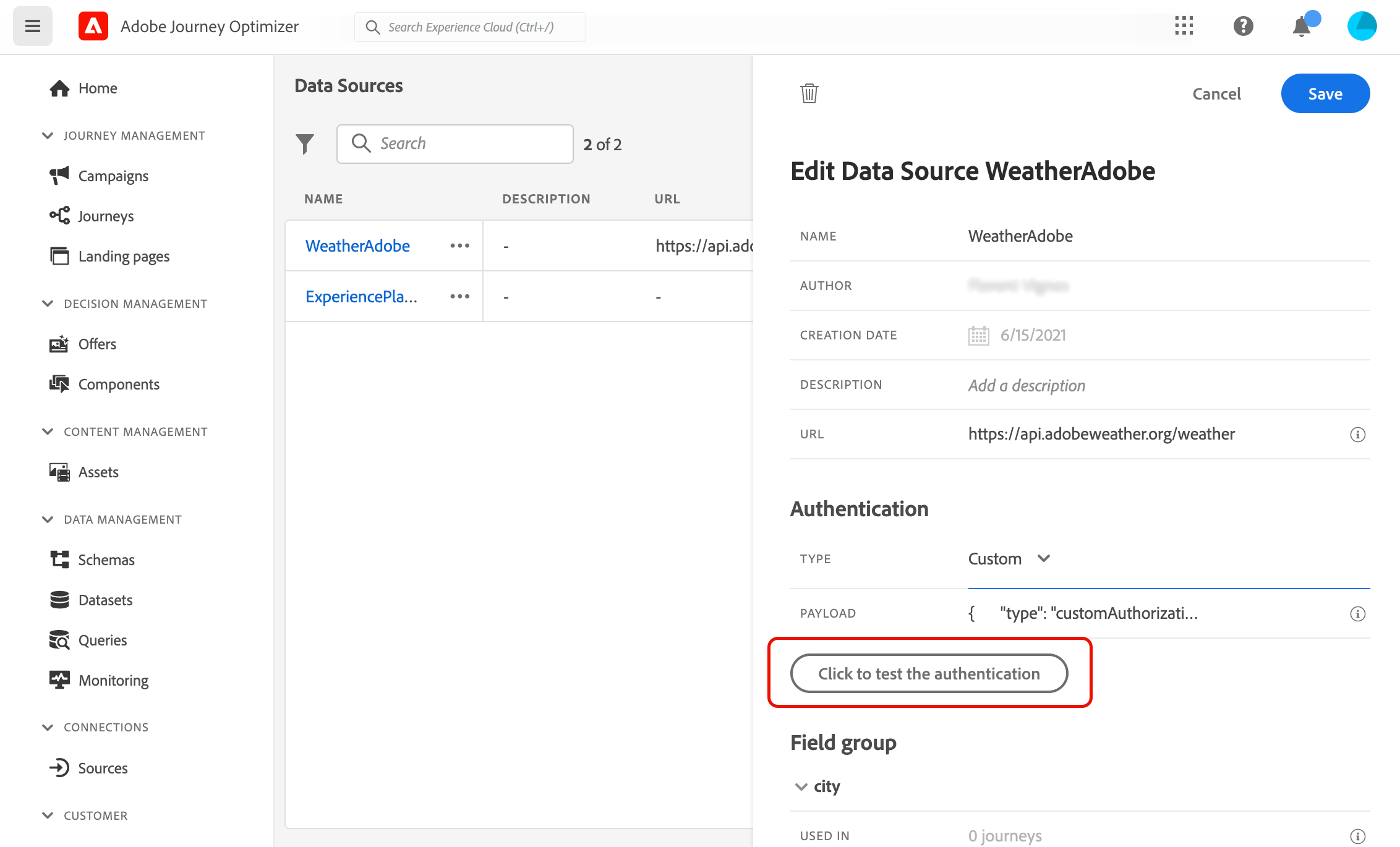The image size is (1400, 847).
Task: Click the trash delete icon
Action: tap(809, 93)
